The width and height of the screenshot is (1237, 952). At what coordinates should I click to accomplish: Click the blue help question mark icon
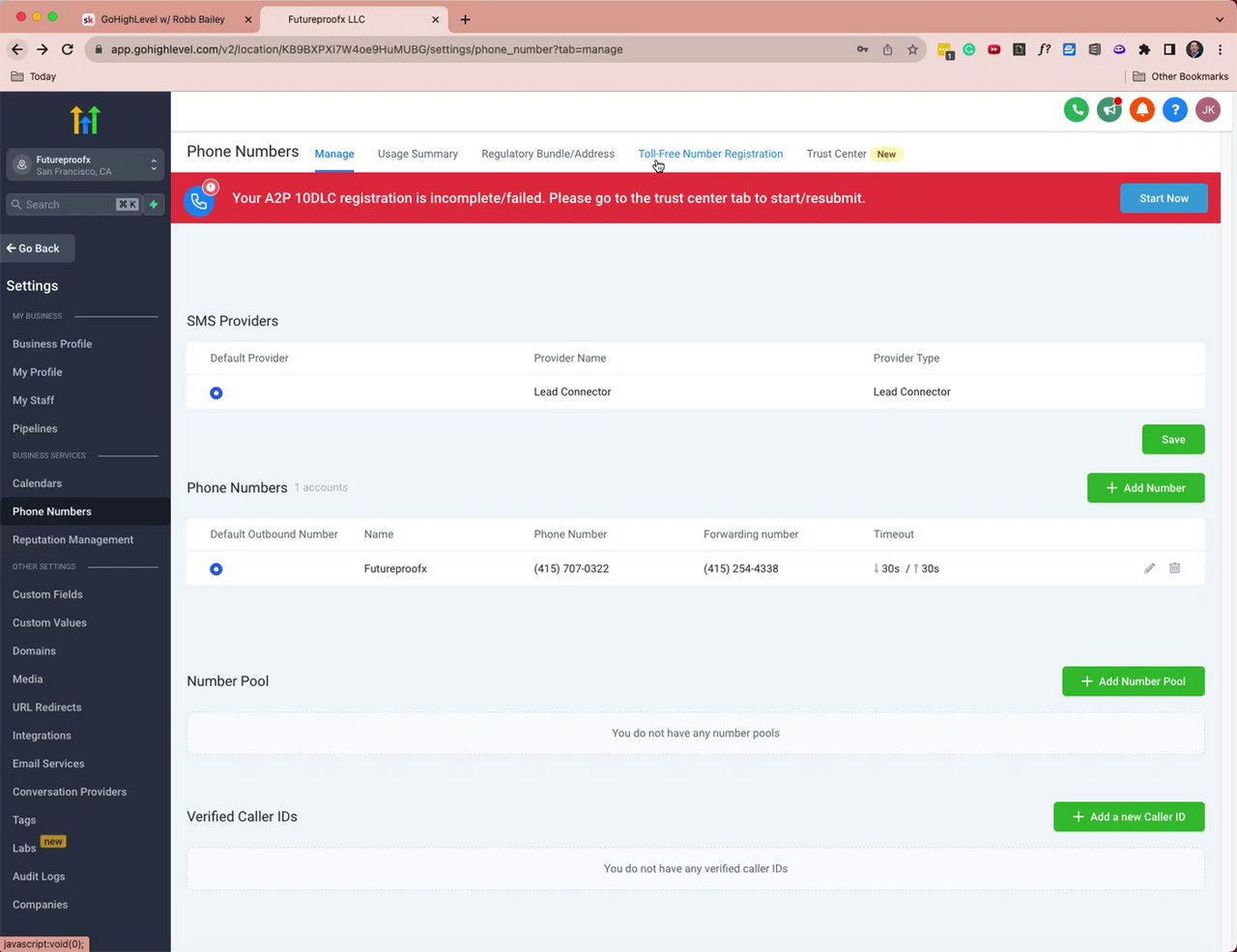coord(1174,110)
